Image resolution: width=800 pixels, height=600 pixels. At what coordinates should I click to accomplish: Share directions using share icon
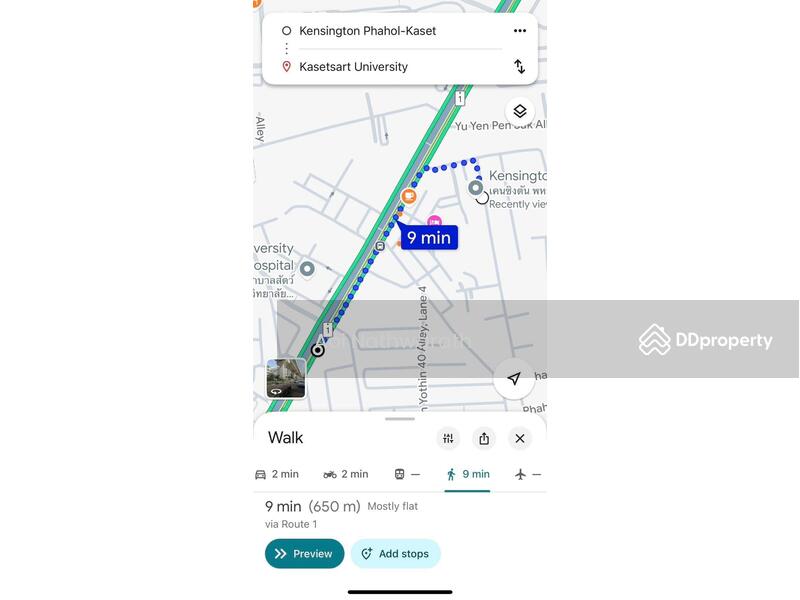coord(484,438)
